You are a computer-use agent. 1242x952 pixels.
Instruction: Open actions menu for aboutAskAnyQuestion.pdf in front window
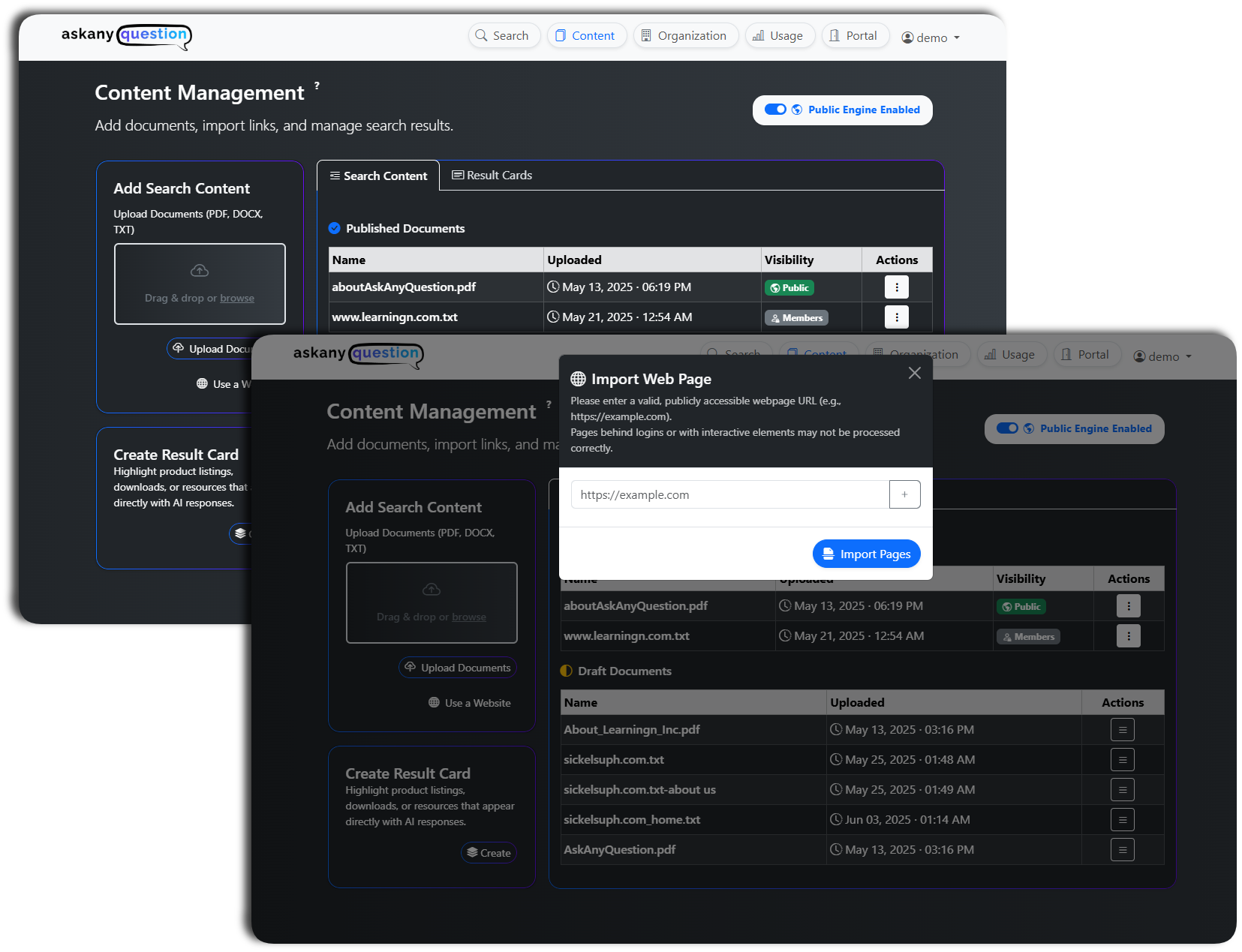[1129, 605]
